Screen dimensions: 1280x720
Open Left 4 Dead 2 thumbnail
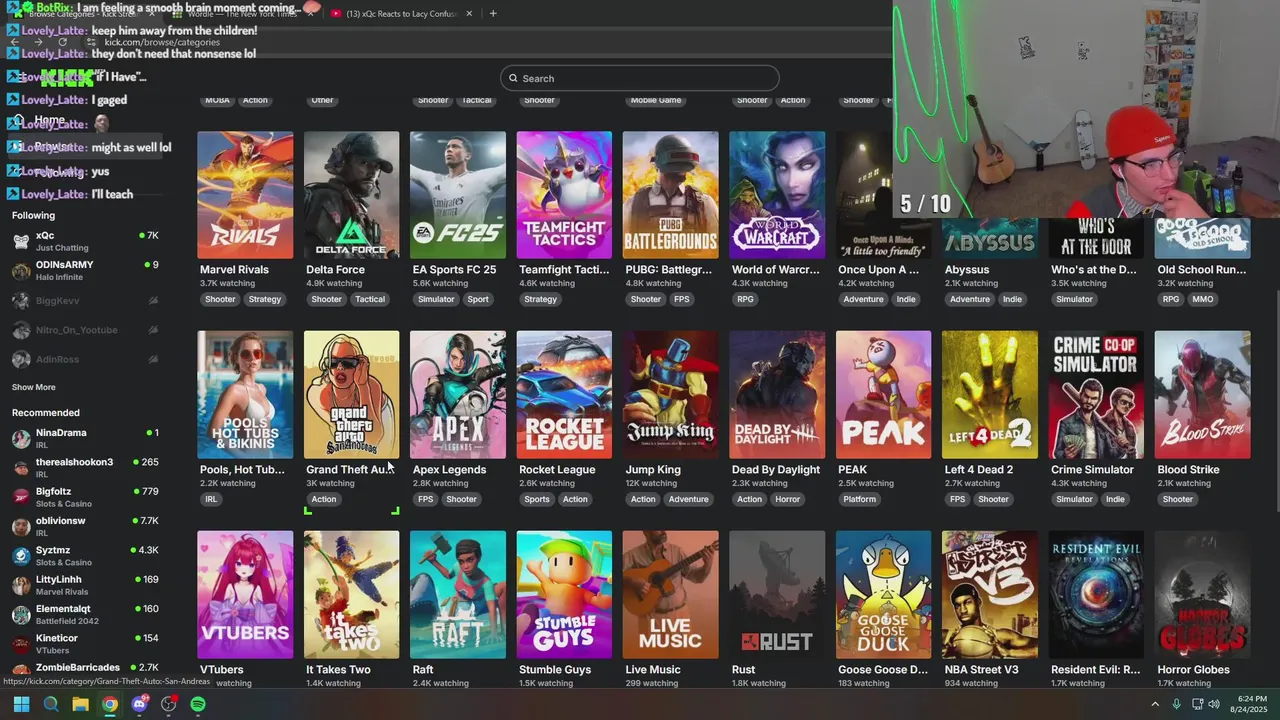[989, 395]
